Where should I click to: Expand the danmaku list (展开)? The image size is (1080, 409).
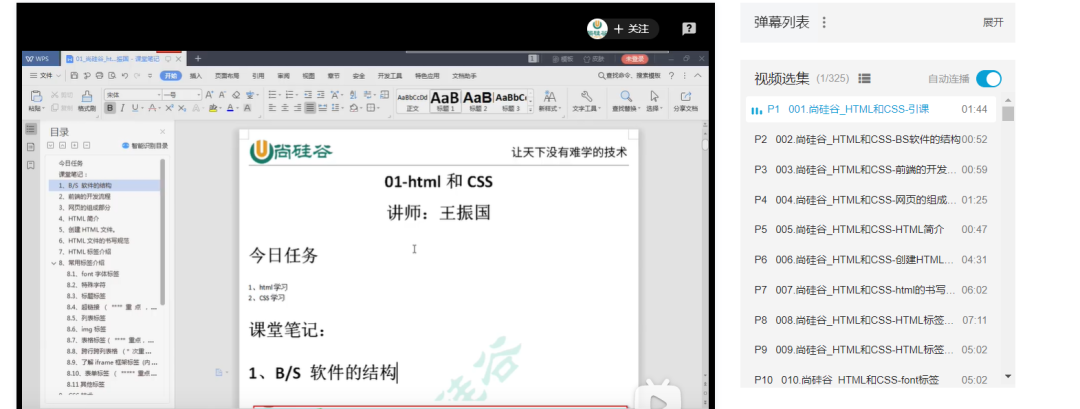(993, 23)
